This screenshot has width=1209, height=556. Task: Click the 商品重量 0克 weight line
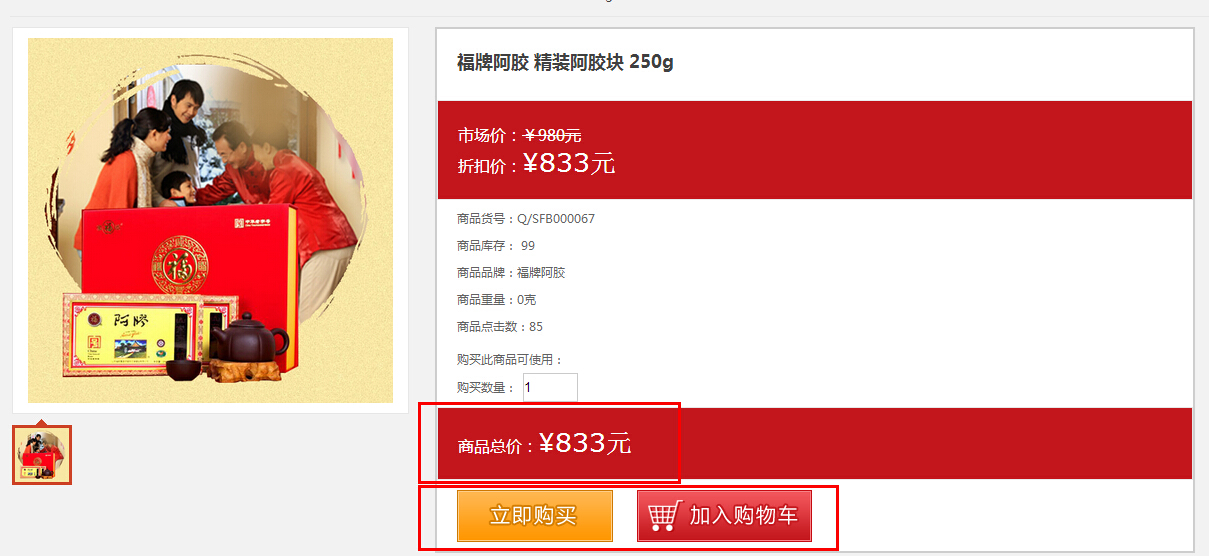point(497,299)
